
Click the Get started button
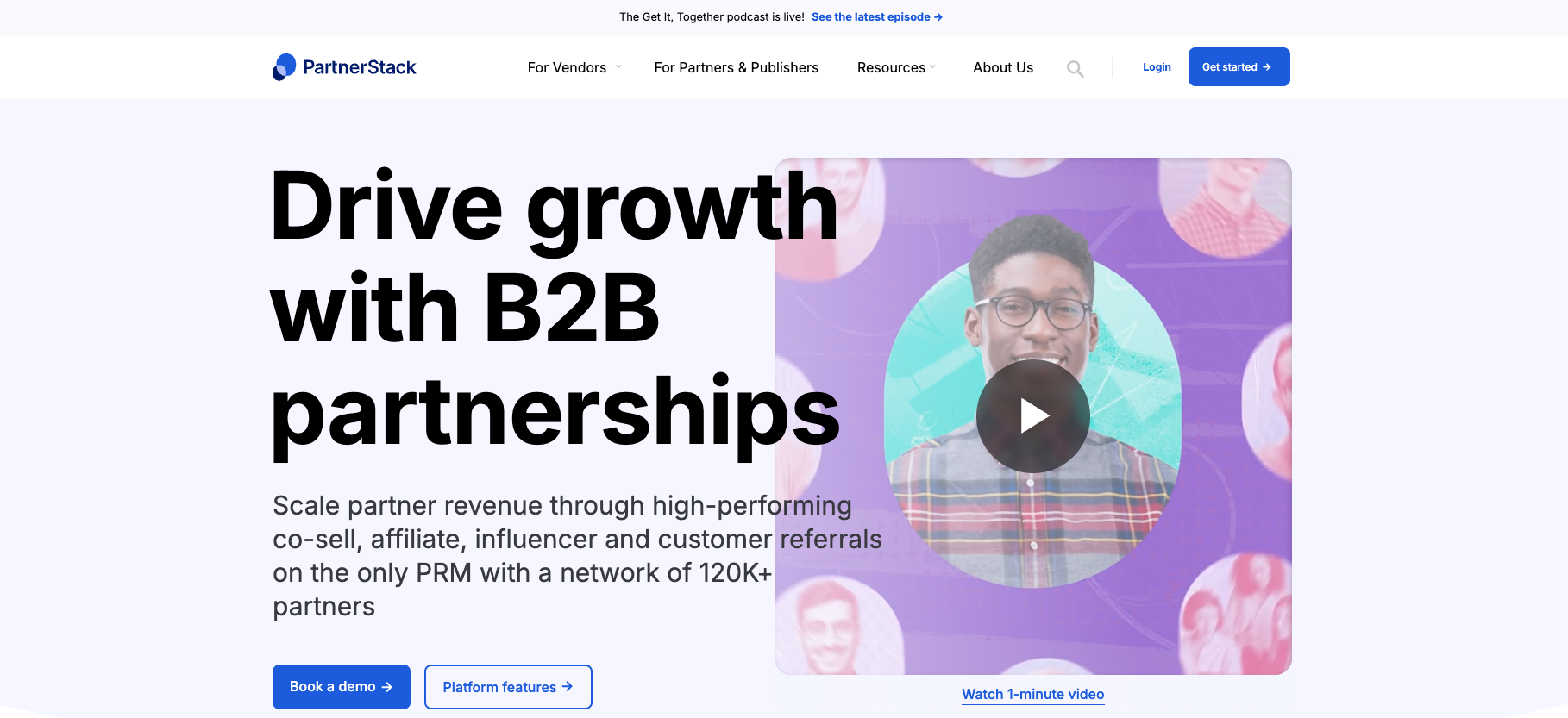tap(1239, 66)
